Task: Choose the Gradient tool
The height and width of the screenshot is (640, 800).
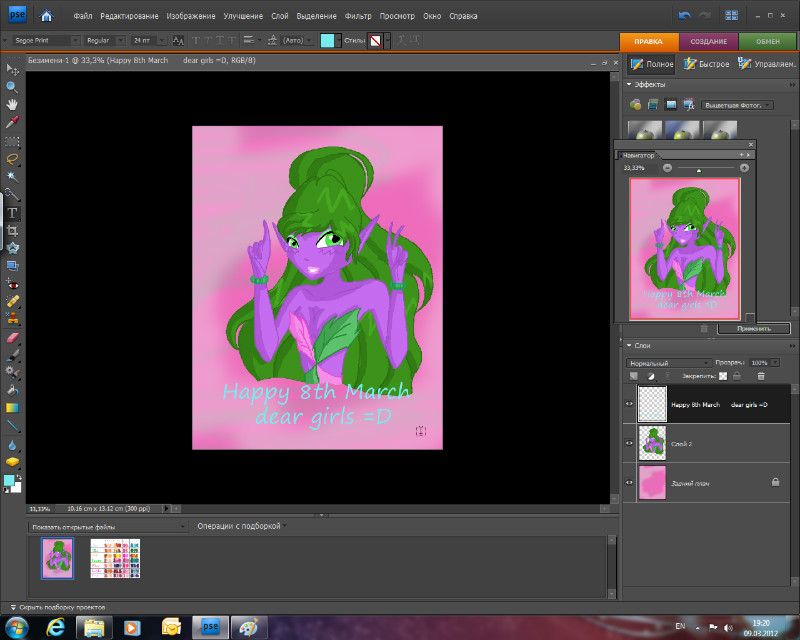Action: [13, 408]
